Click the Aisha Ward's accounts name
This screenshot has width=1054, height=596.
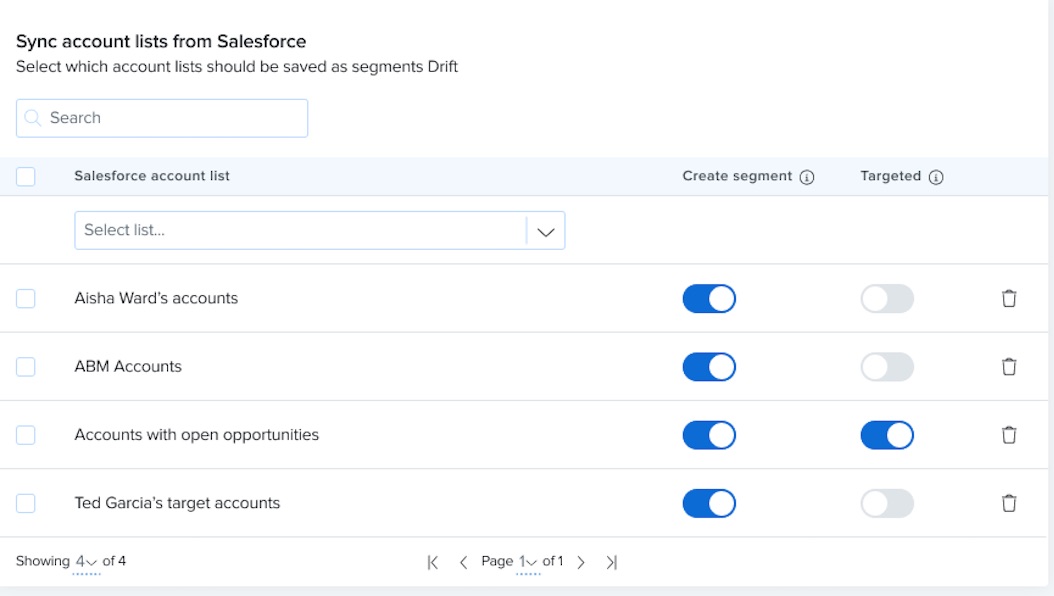point(156,298)
